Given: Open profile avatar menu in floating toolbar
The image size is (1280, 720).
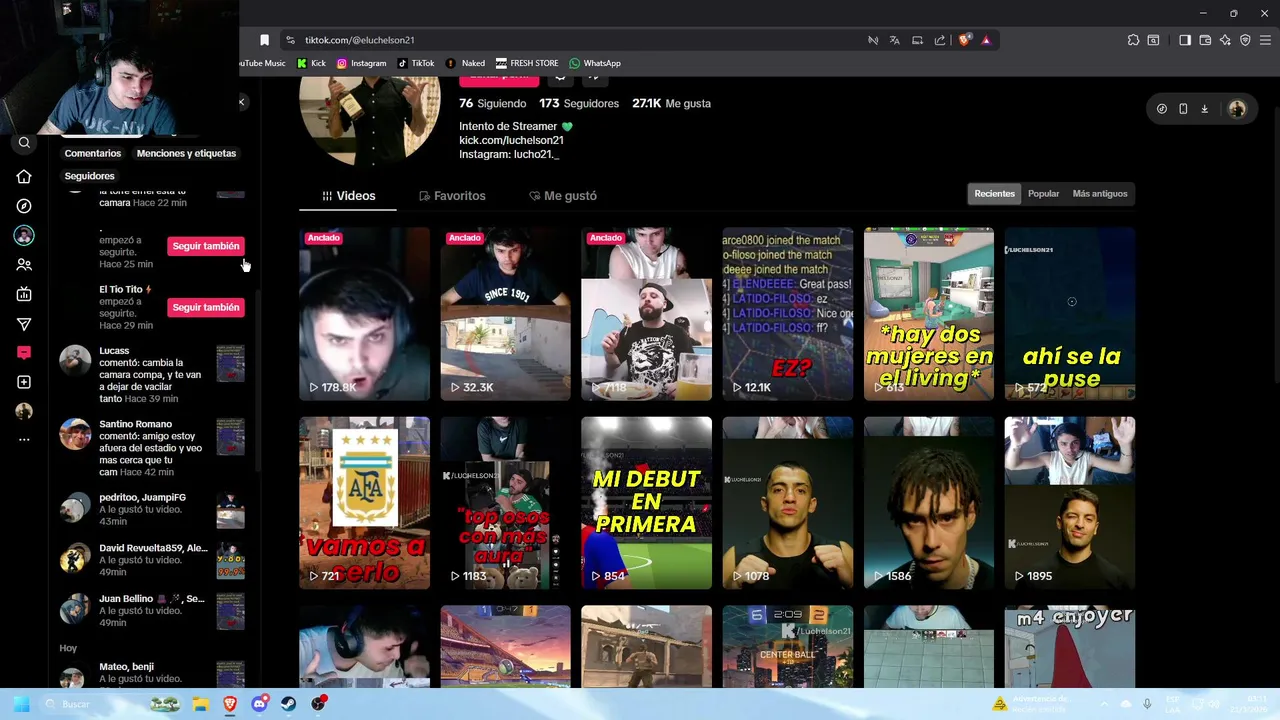Looking at the screenshot, I should pyautogui.click(x=1237, y=109).
